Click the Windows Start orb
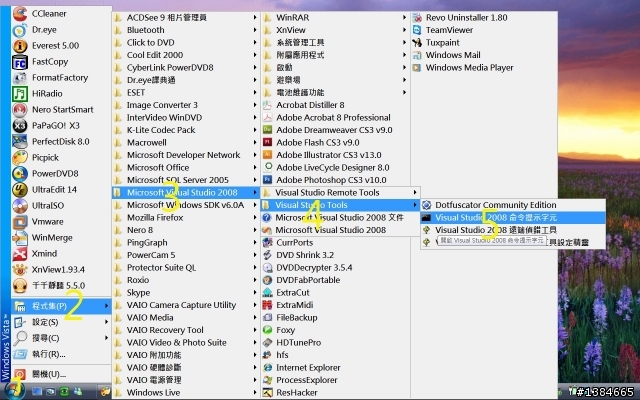The width and height of the screenshot is (640, 400). [15, 390]
